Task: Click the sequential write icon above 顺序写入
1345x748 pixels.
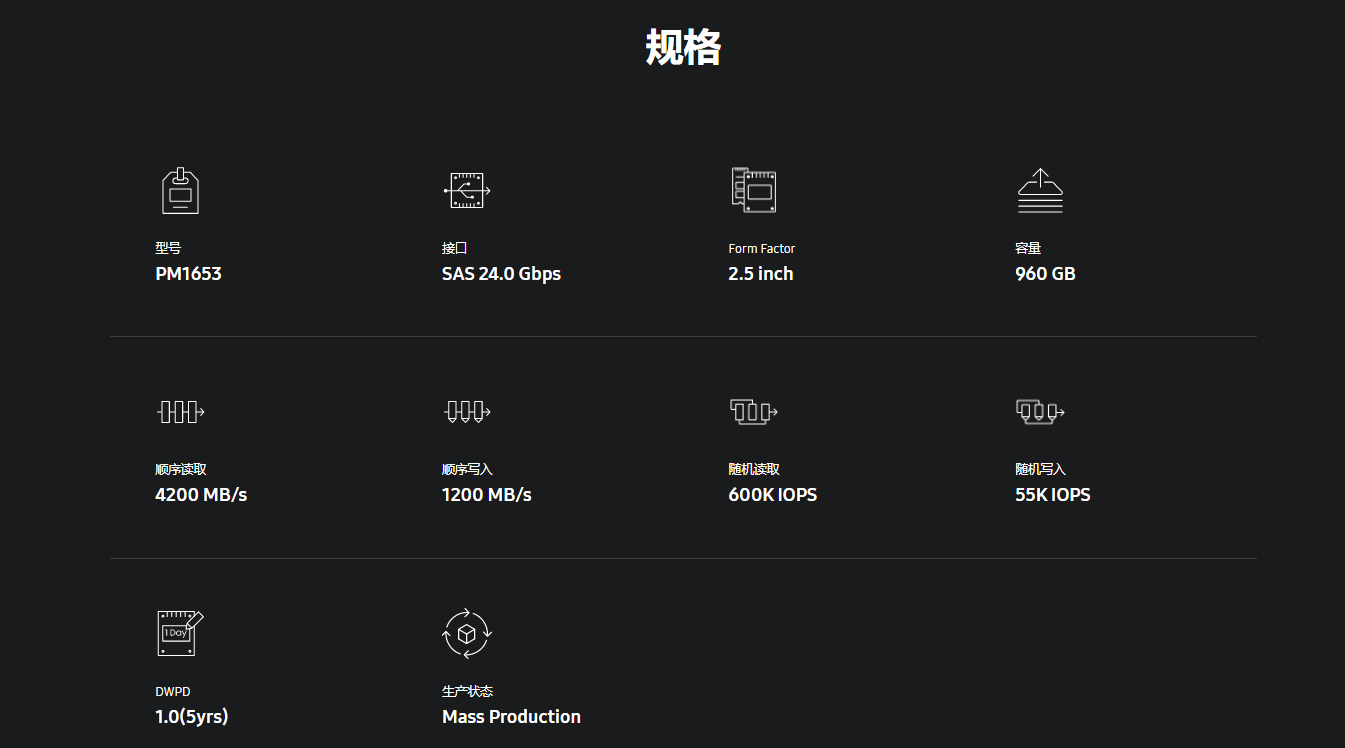Action: [x=467, y=411]
